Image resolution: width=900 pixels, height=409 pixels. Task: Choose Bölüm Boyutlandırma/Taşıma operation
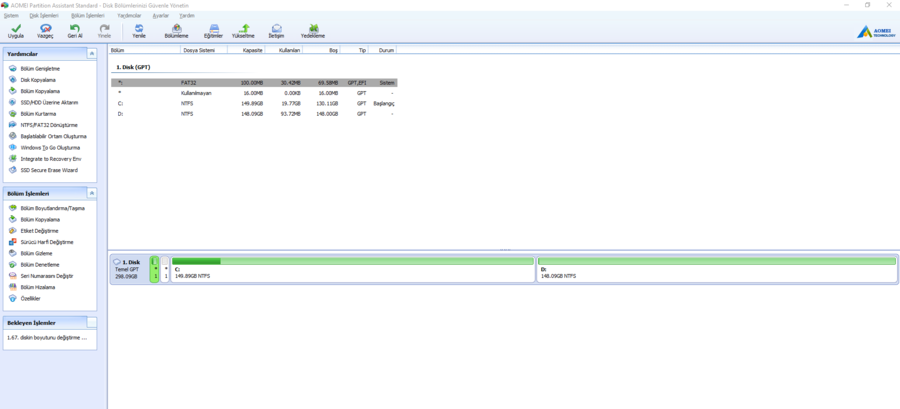(52, 208)
